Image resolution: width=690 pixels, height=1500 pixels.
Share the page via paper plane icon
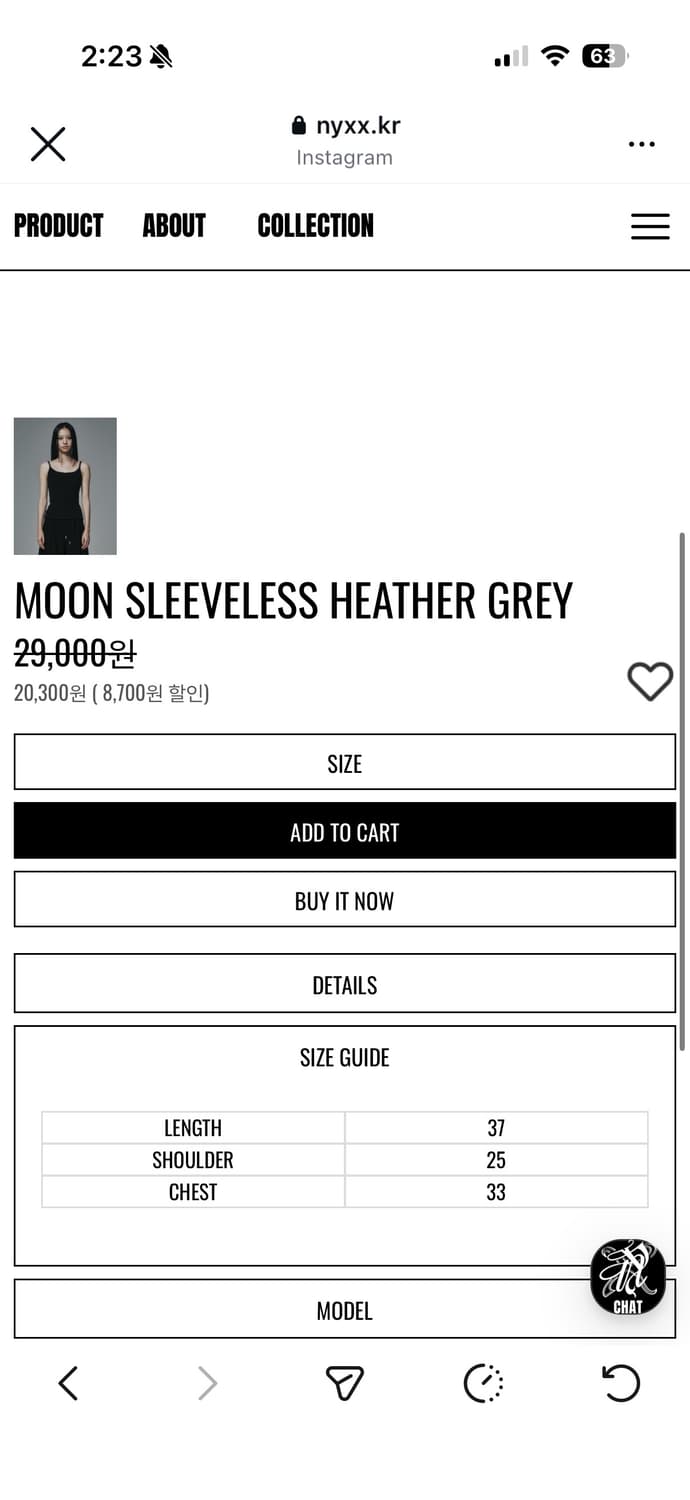[345, 1384]
